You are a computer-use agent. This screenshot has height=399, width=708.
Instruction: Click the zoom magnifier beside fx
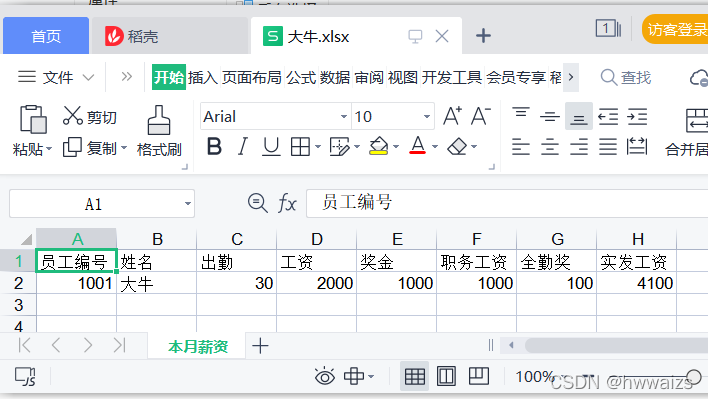click(257, 203)
